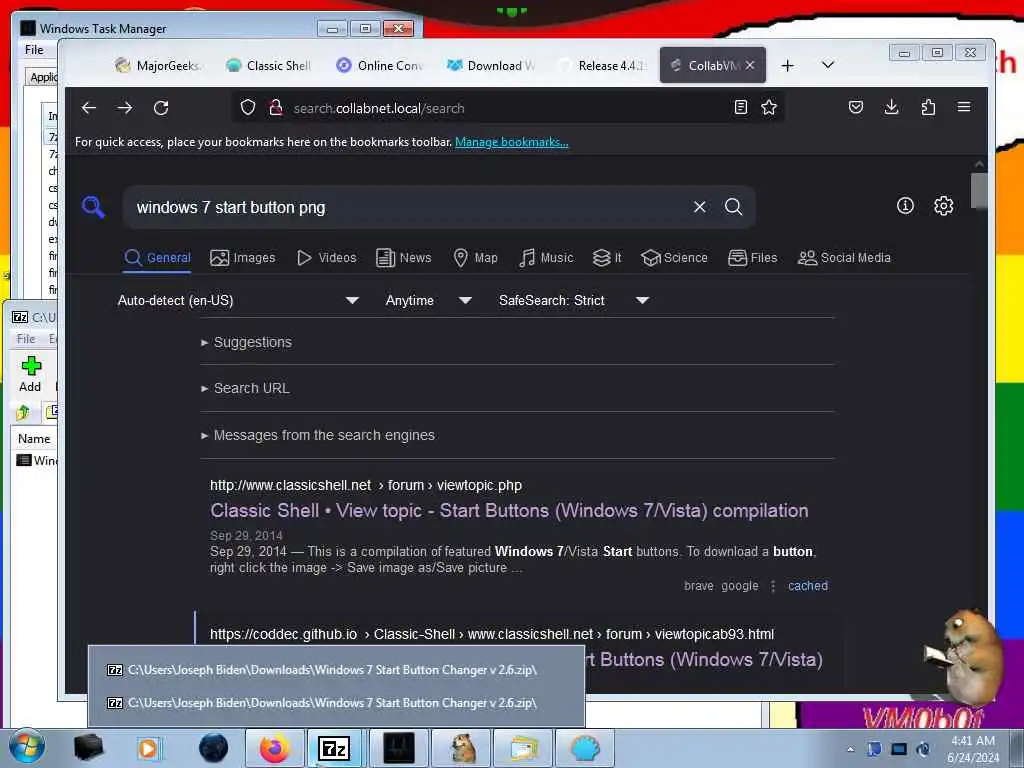Open the cached link of first result
The width and height of the screenshot is (1024, 768).
click(808, 586)
